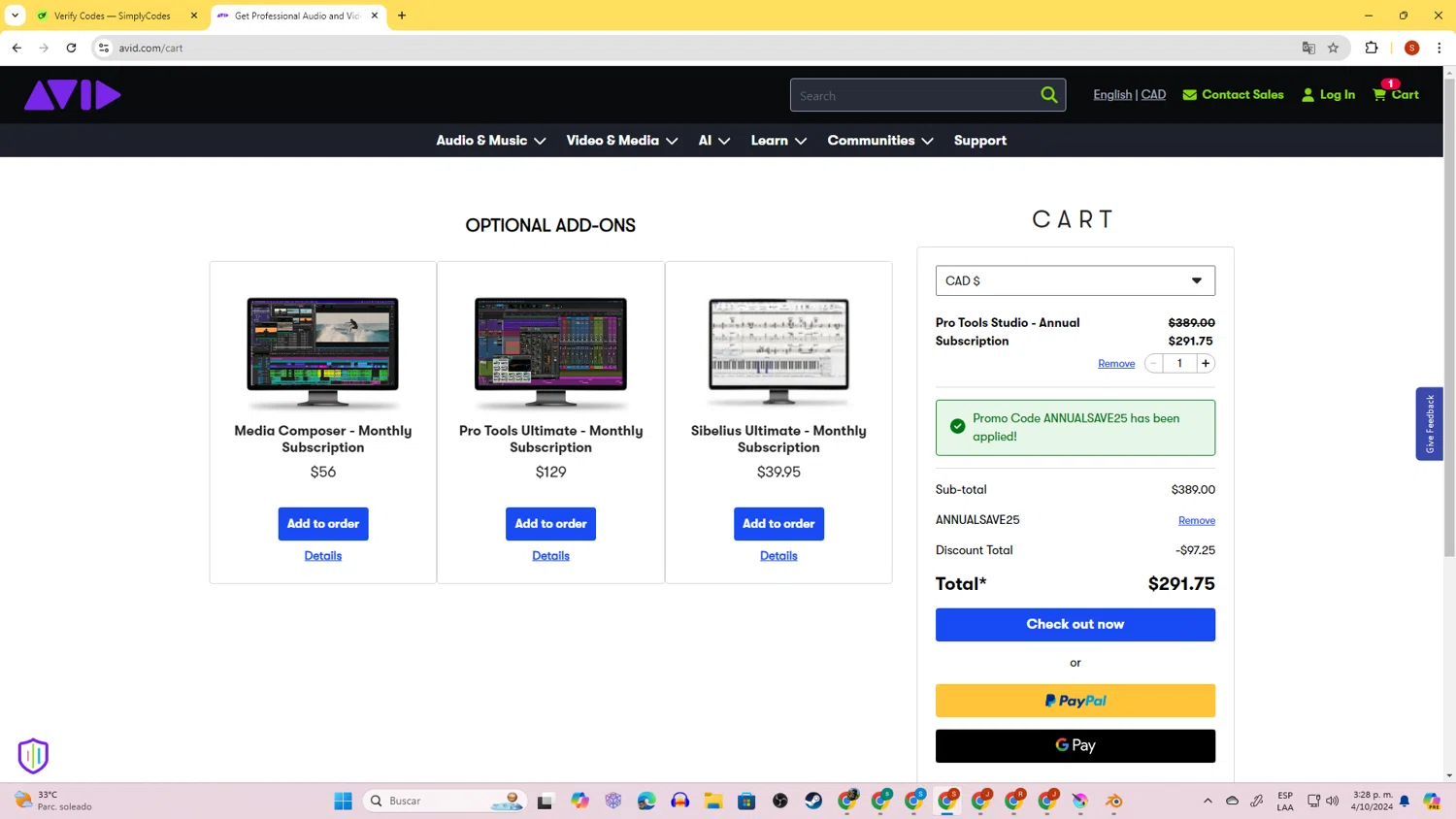This screenshot has height=819, width=1456.
Task: Open the CAD $ currency dropdown
Action: pyautogui.click(x=1075, y=280)
